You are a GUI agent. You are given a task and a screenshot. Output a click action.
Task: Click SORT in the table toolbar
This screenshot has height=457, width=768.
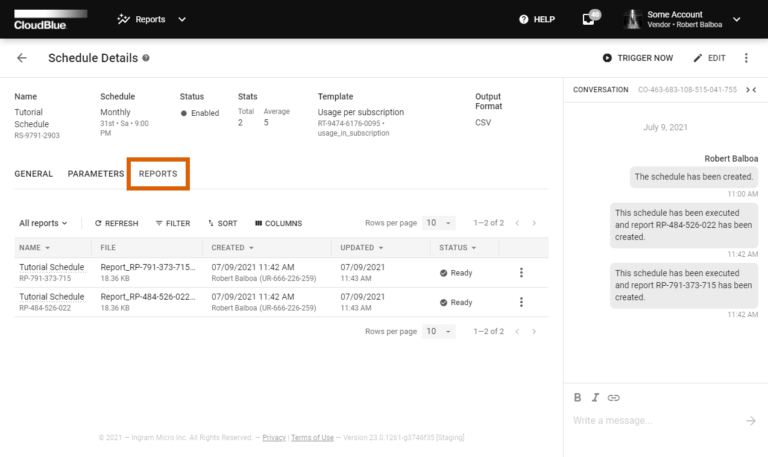pyautogui.click(x=222, y=223)
